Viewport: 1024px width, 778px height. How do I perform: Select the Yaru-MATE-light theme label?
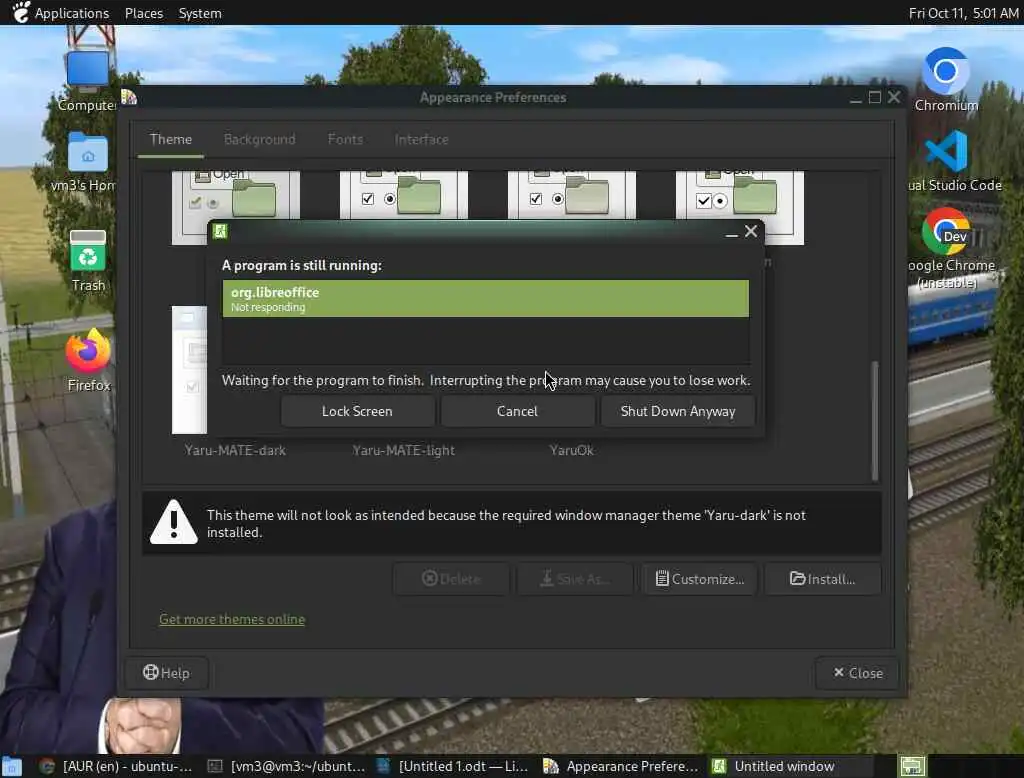pyautogui.click(x=404, y=450)
